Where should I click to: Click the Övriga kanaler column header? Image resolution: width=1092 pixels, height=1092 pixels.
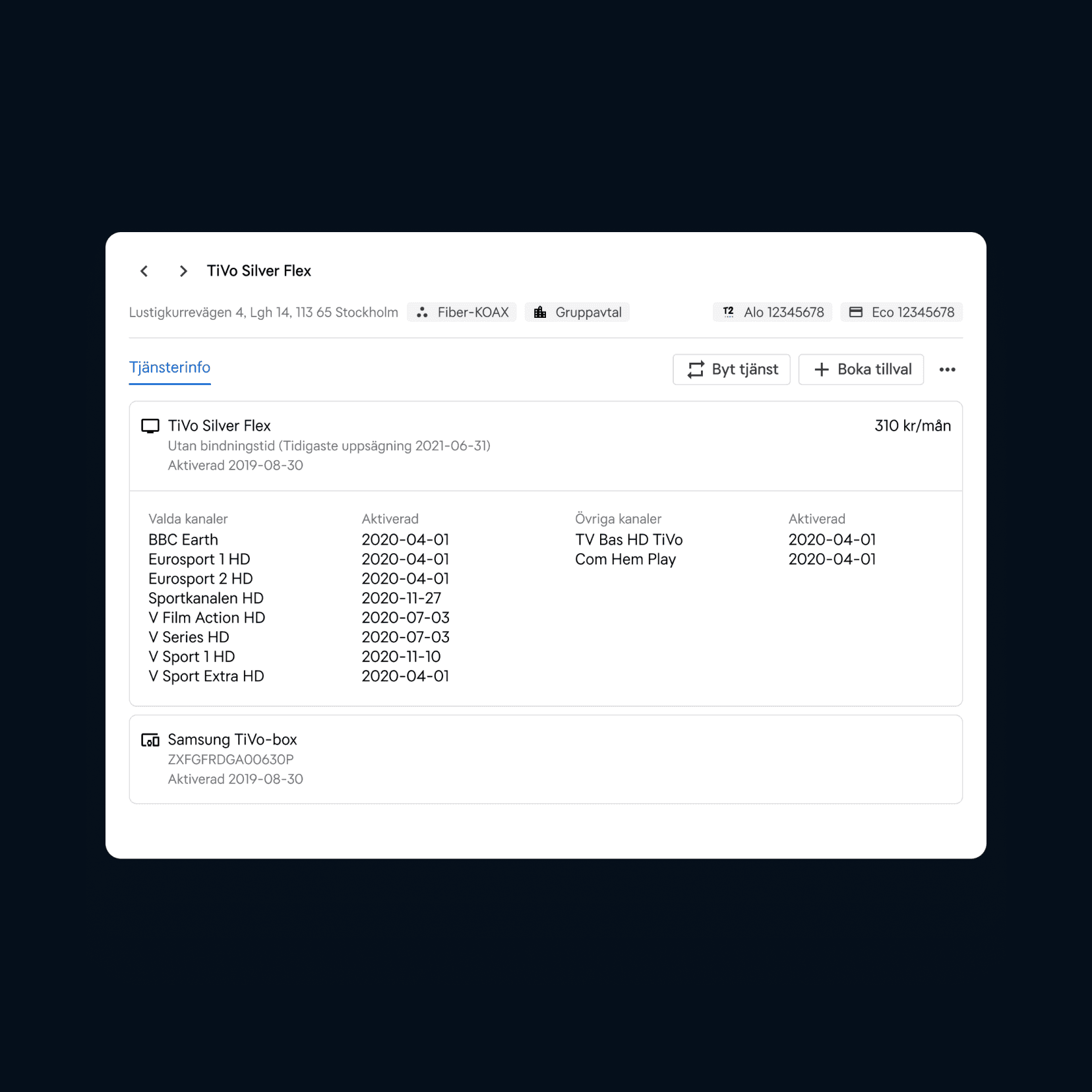pos(618,519)
